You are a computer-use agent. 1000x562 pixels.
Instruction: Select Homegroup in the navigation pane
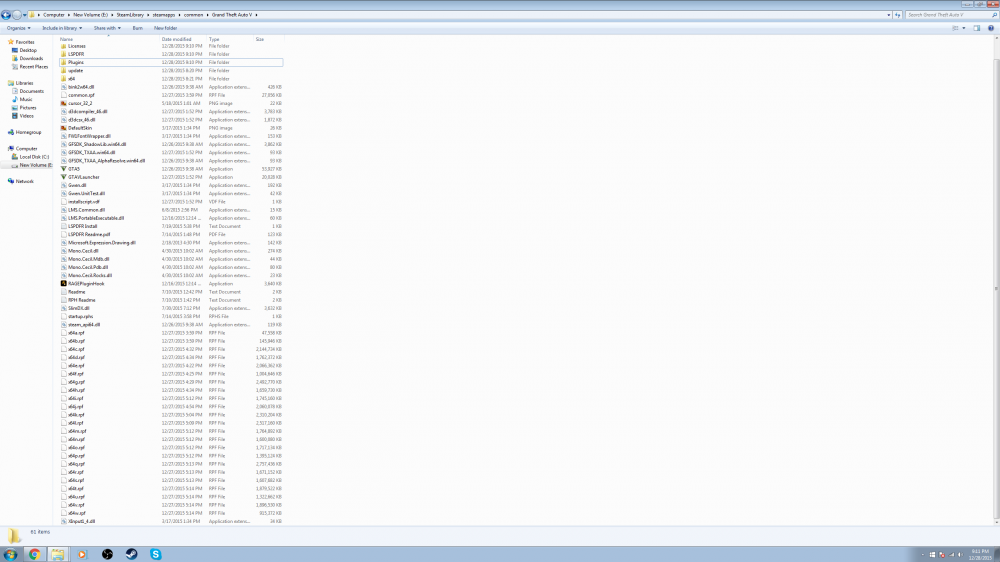point(28,132)
